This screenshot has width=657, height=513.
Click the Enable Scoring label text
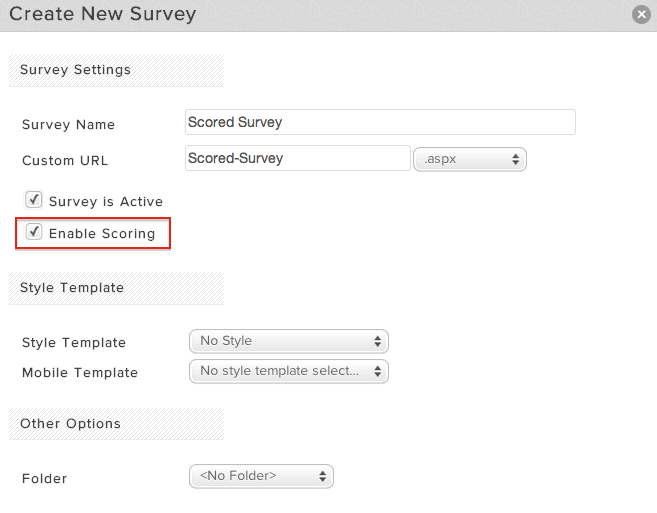point(102,233)
